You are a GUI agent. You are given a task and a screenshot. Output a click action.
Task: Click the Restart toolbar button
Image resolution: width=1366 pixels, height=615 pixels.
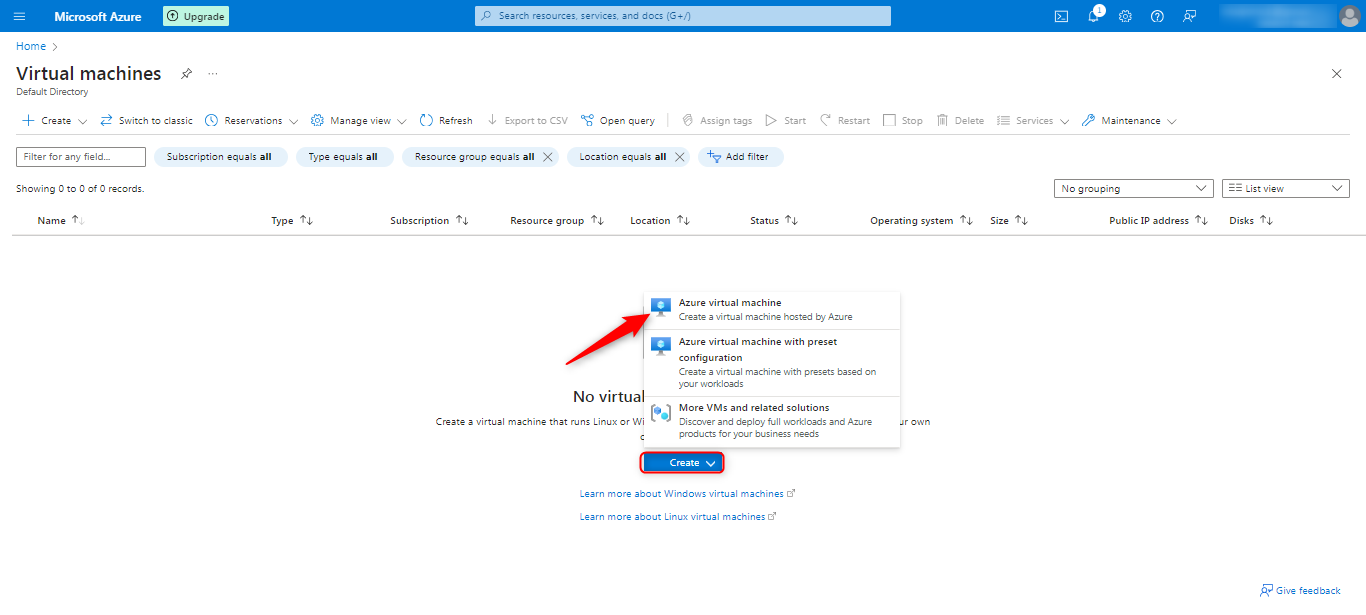click(x=845, y=120)
